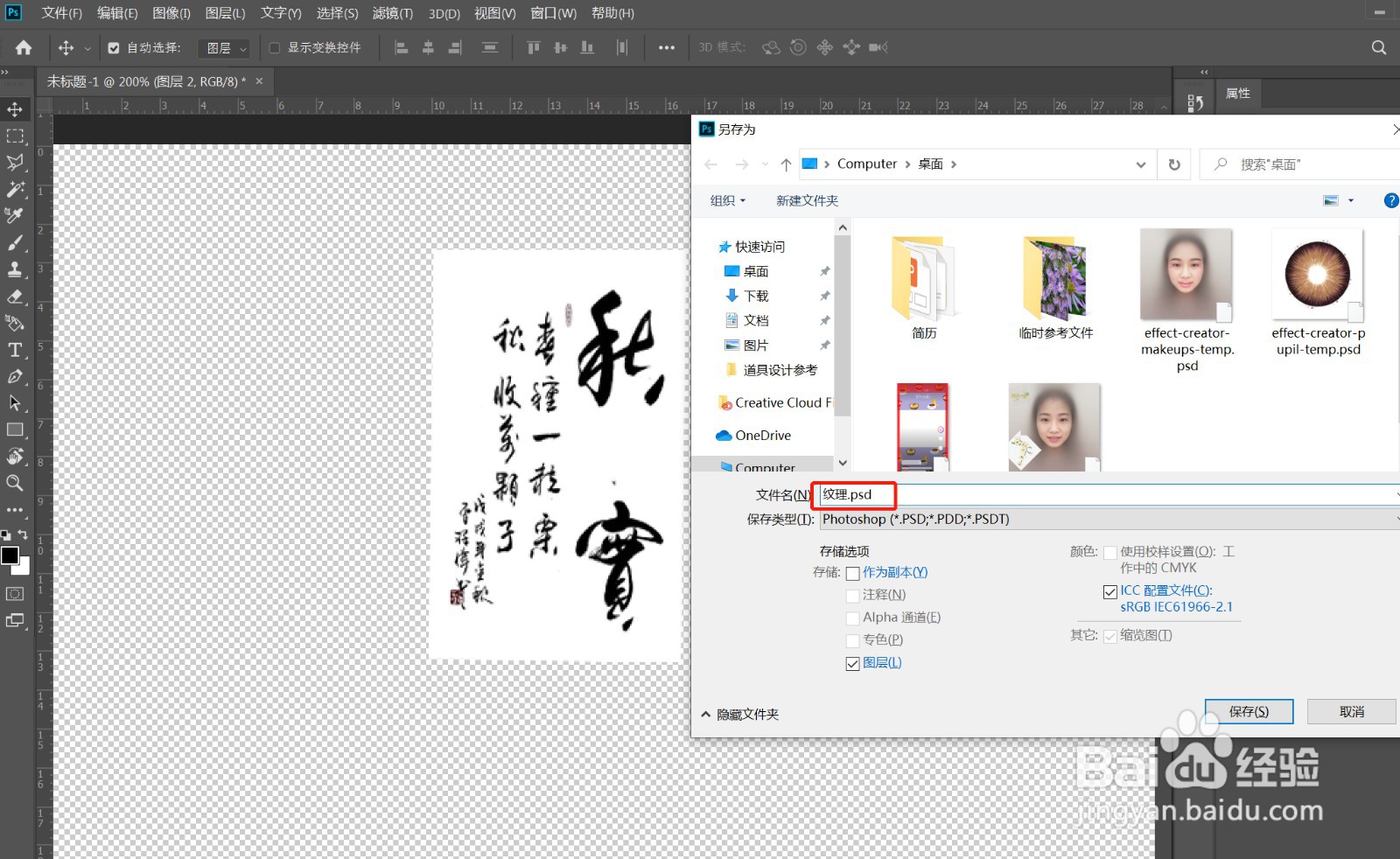The width and height of the screenshot is (1400, 859).
Task: Go up one folder level in the dialog
Action: (x=786, y=164)
